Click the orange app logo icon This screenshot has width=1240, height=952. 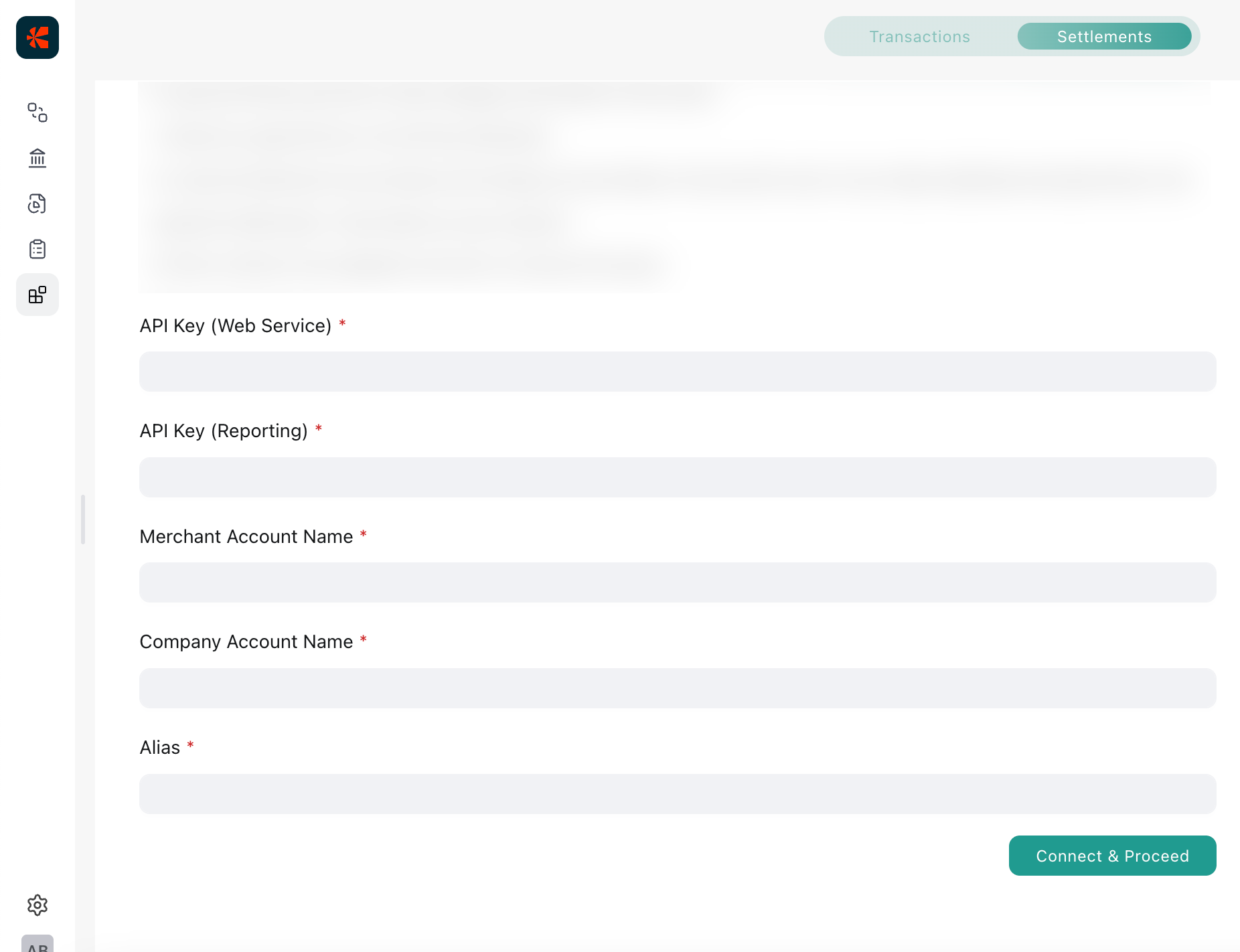(37, 37)
